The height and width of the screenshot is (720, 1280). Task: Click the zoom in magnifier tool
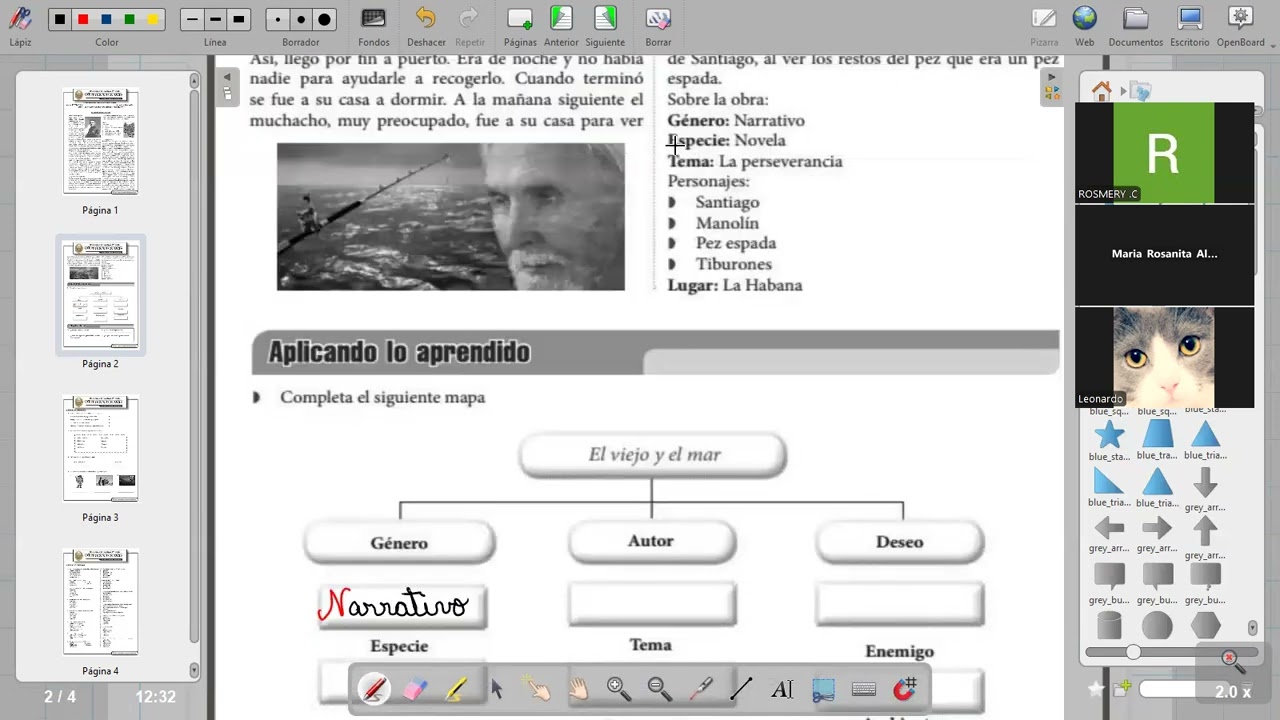point(619,689)
